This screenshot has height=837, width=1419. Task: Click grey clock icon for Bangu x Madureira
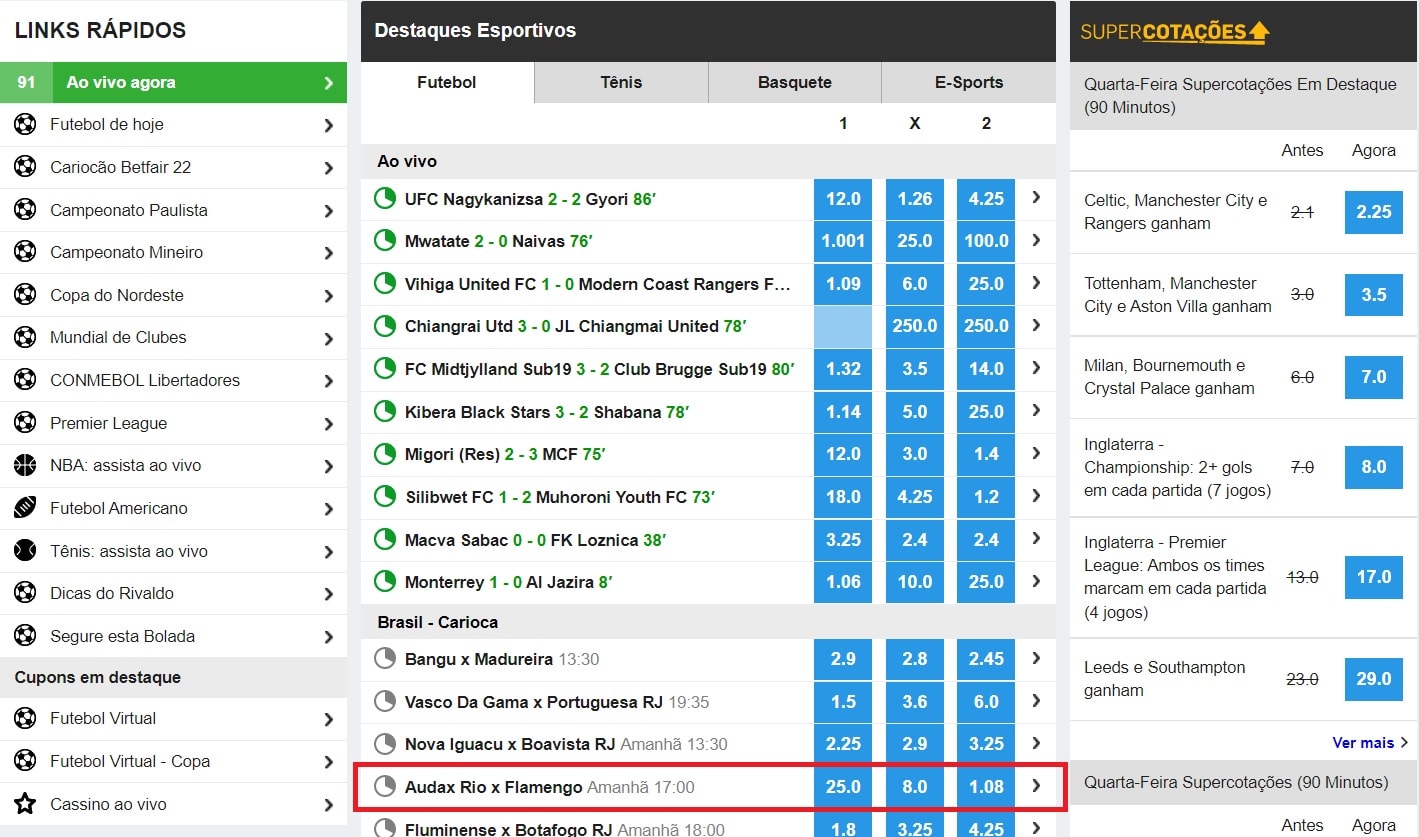click(384, 659)
